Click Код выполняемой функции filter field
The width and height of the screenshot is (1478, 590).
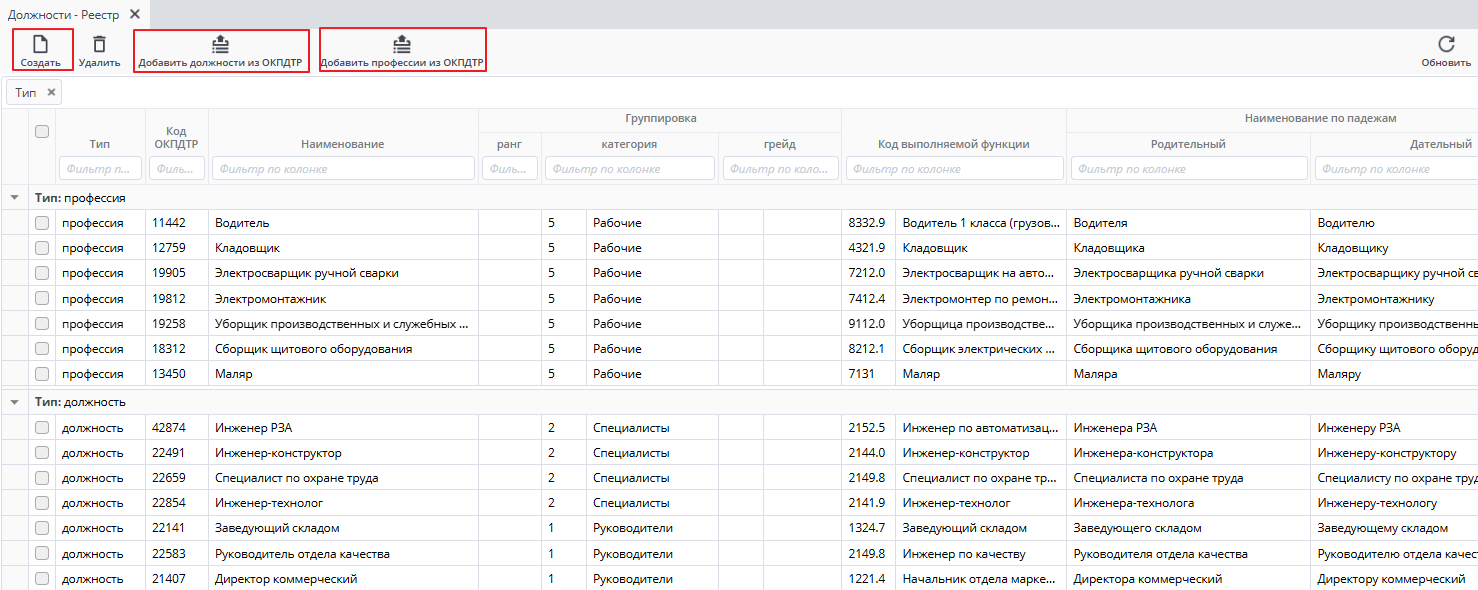[954, 169]
